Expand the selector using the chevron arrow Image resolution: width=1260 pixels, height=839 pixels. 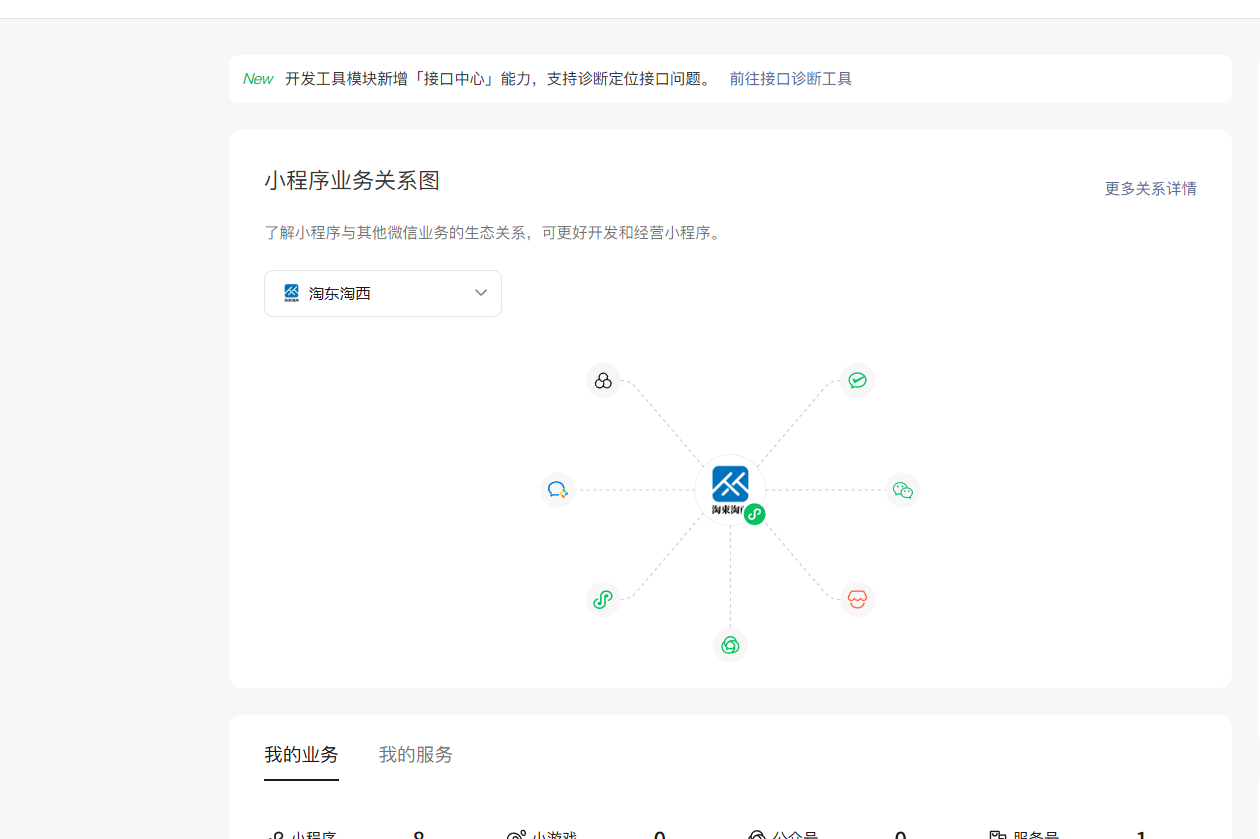coord(481,293)
